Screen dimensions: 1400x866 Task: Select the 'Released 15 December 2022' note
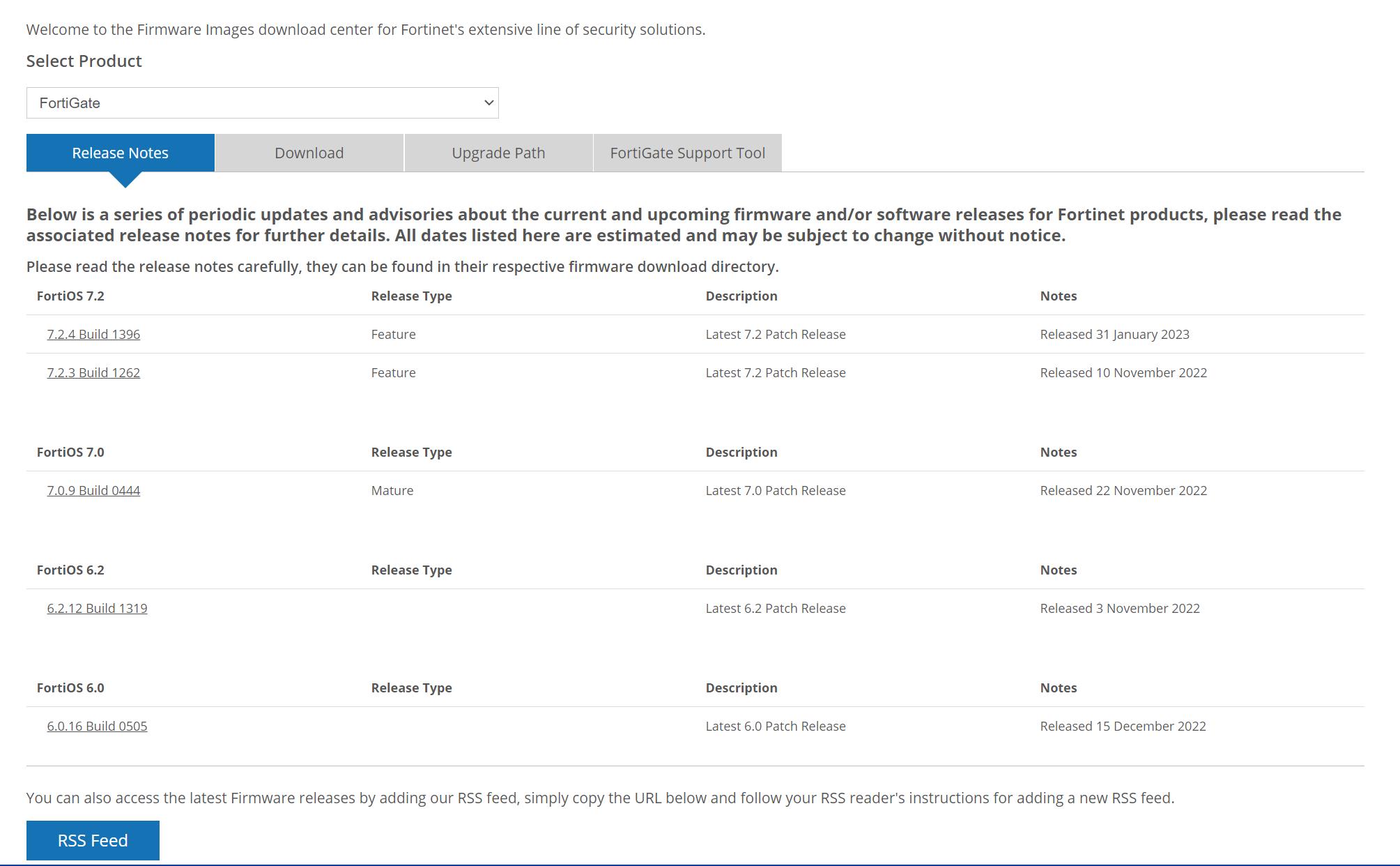click(x=1123, y=726)
